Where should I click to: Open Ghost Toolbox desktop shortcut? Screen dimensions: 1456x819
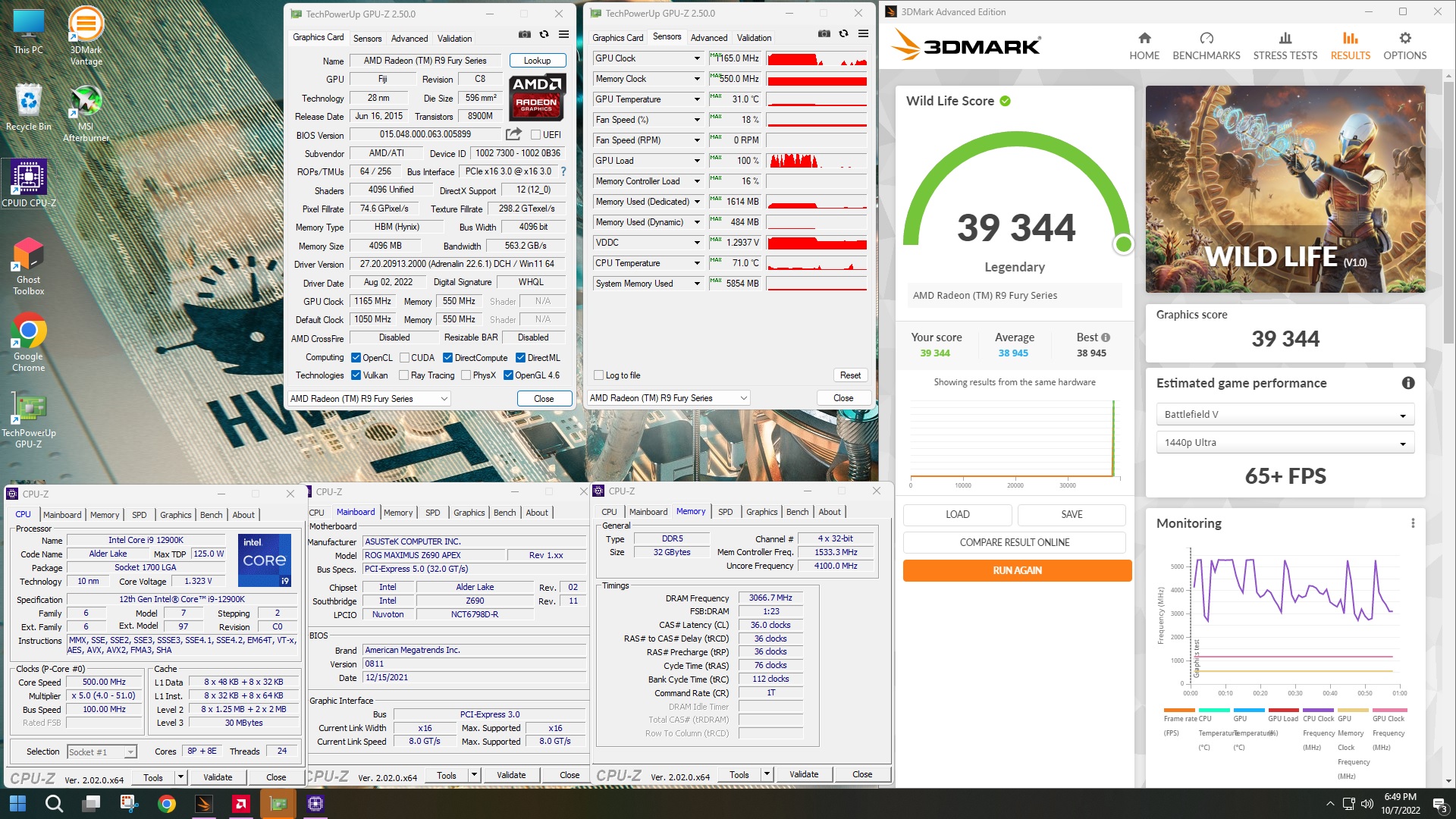pos(29,265)
